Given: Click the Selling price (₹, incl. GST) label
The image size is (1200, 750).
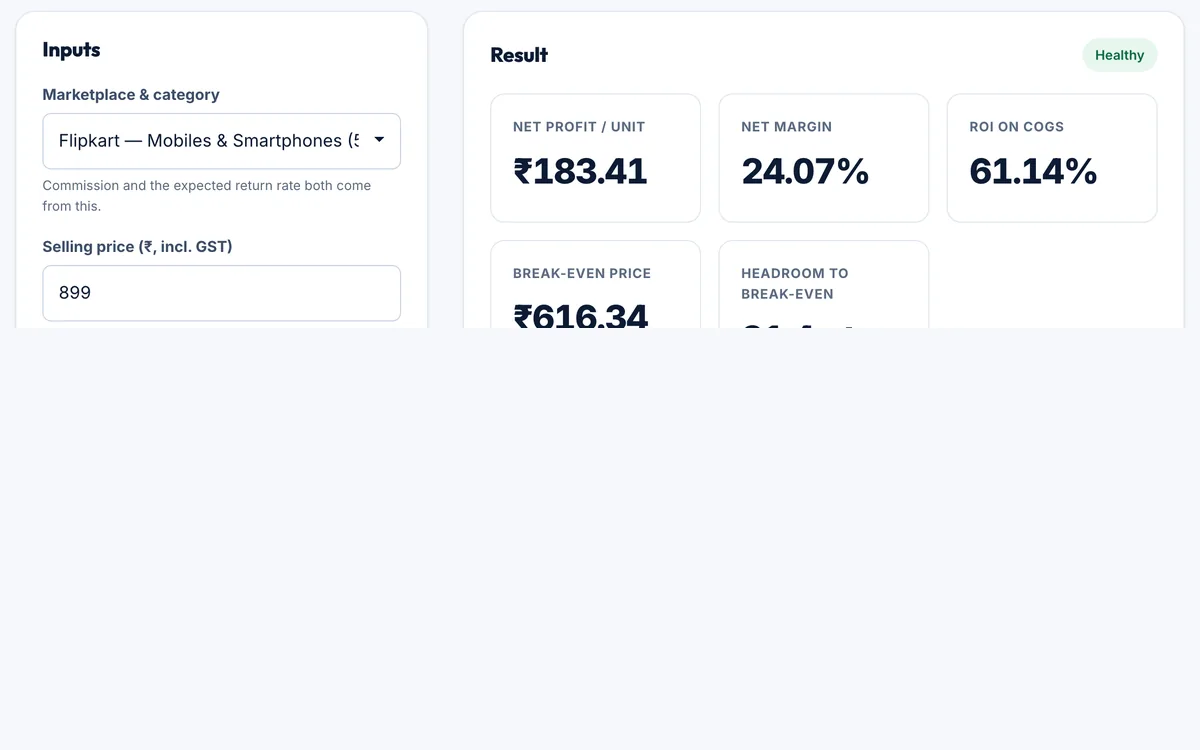Looking at the screenshot, I should pyautogui.click(x=137, y=247).
